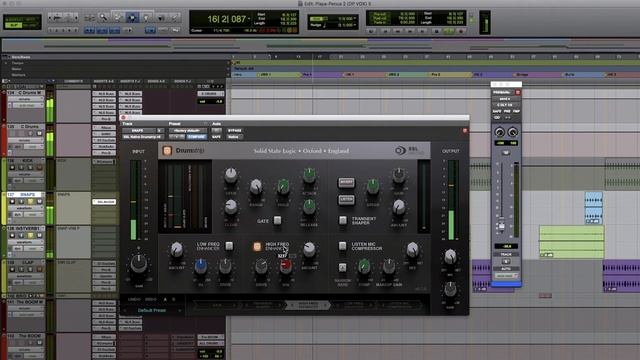Viewport: 640px width, 360px height.
Task: Click the Edit mode selector panel
Action: pos(22,22)
